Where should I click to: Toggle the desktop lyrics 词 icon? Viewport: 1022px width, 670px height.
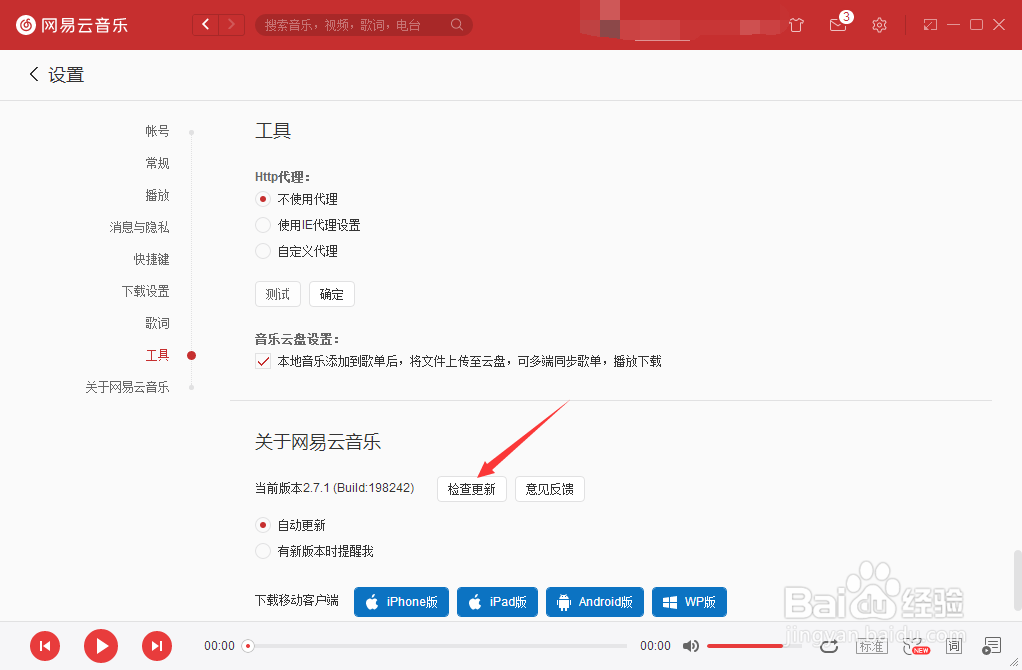(x=954, y=646)
